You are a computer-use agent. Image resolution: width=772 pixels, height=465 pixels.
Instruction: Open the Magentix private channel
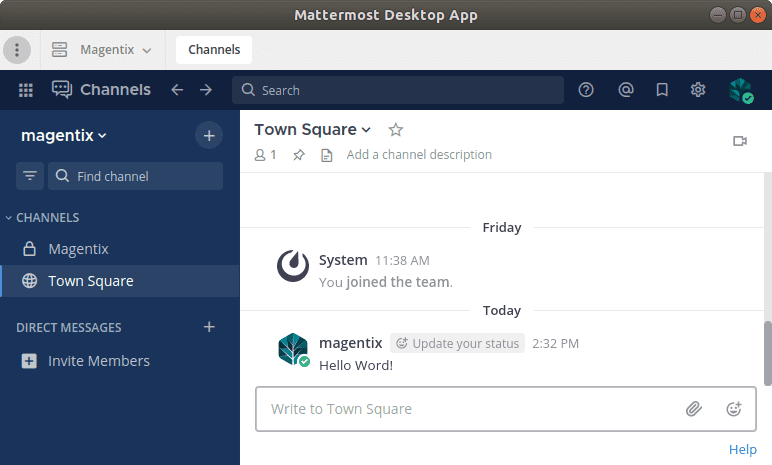[120, 249]
